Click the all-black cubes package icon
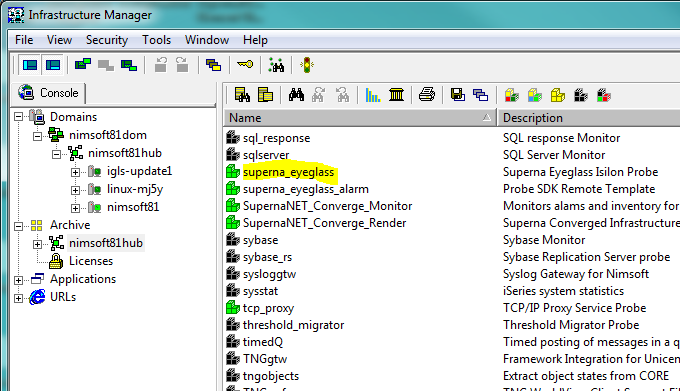Screen dimensions: 680x391 pos(581,95)
